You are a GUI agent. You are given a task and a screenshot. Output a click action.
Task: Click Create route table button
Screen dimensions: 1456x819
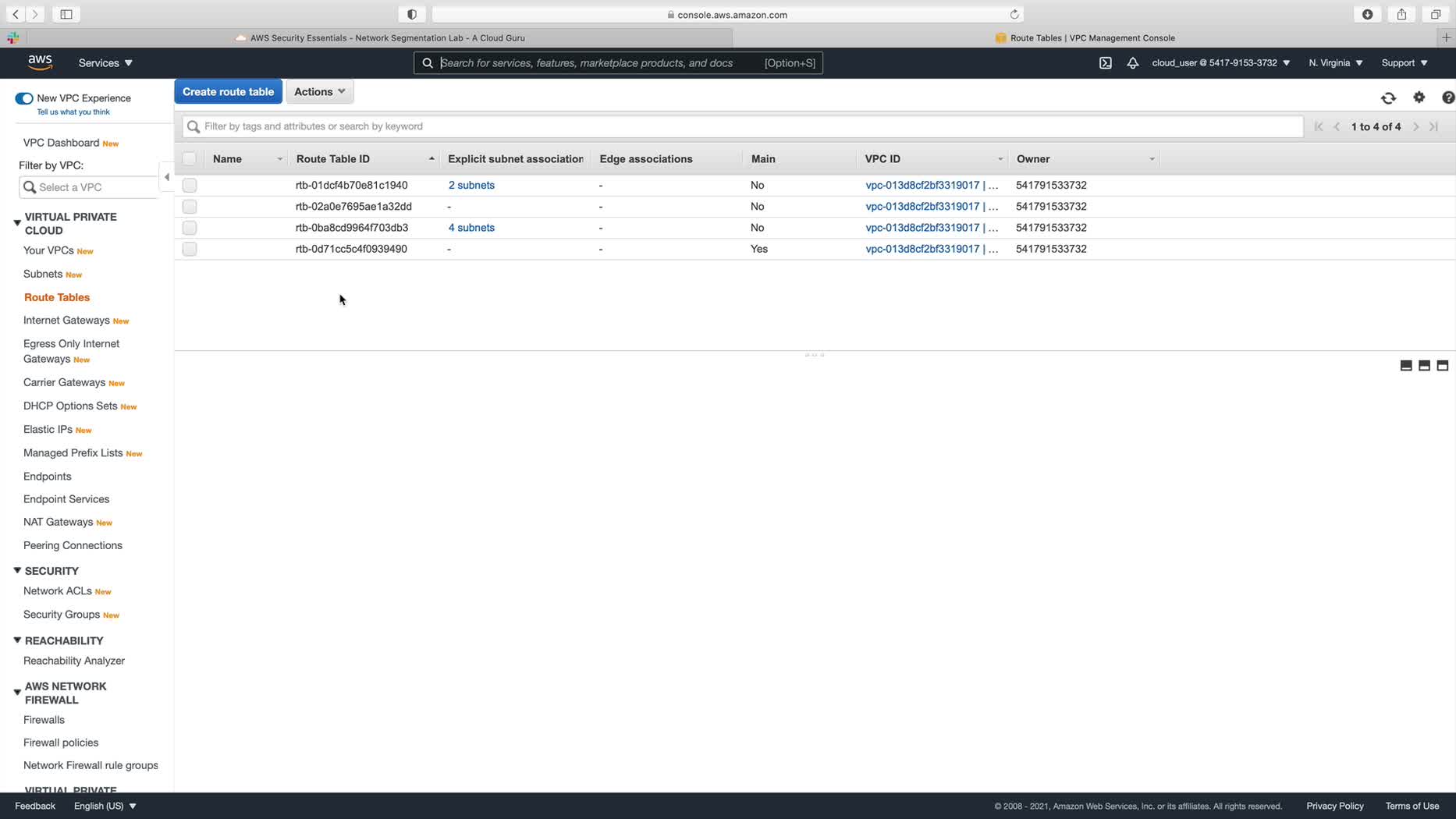[x=228, y=92]
